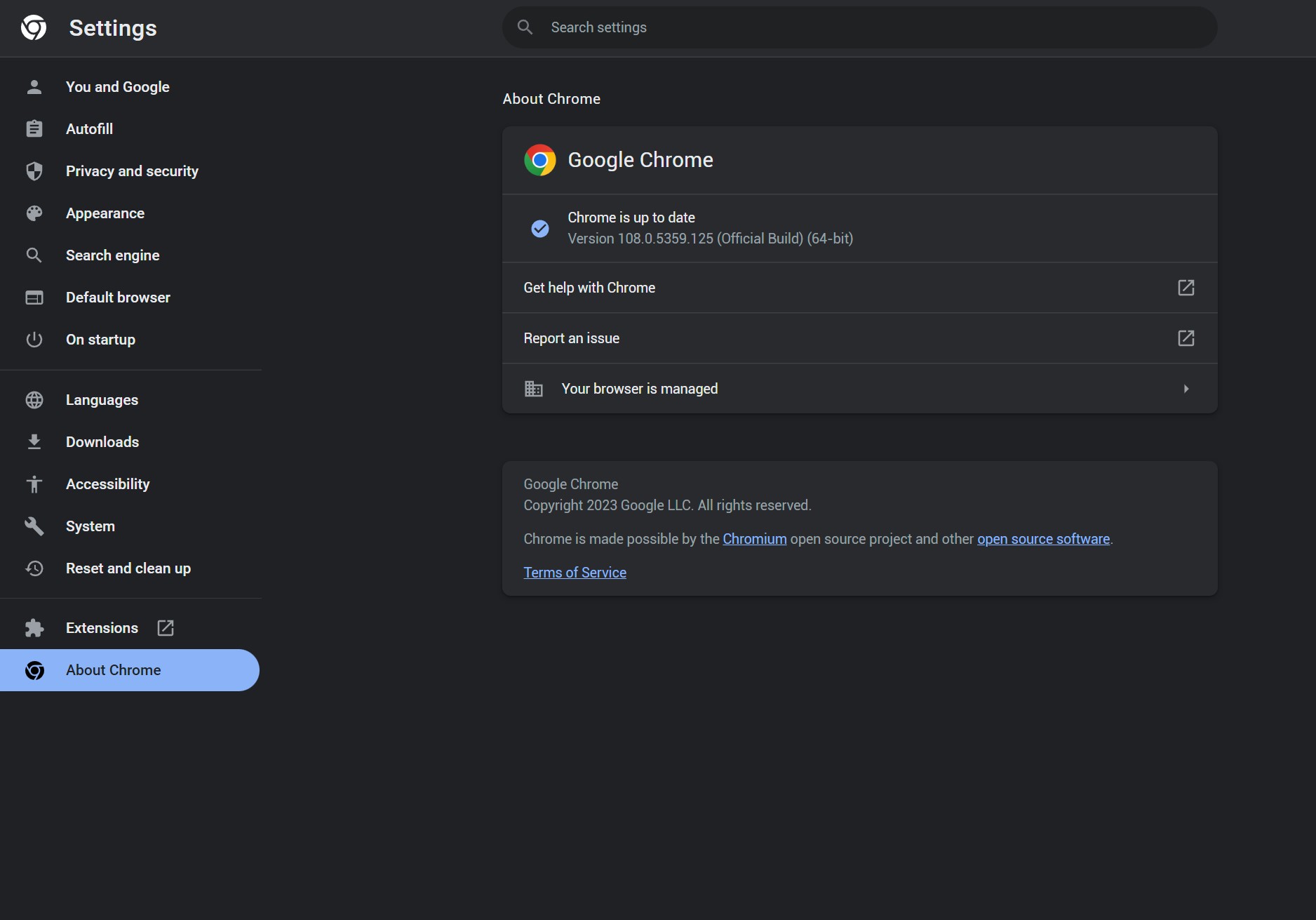Click the wrench icon for System
The width and height of the screenshot is (1316, 920).
click(x=34, y=526)
